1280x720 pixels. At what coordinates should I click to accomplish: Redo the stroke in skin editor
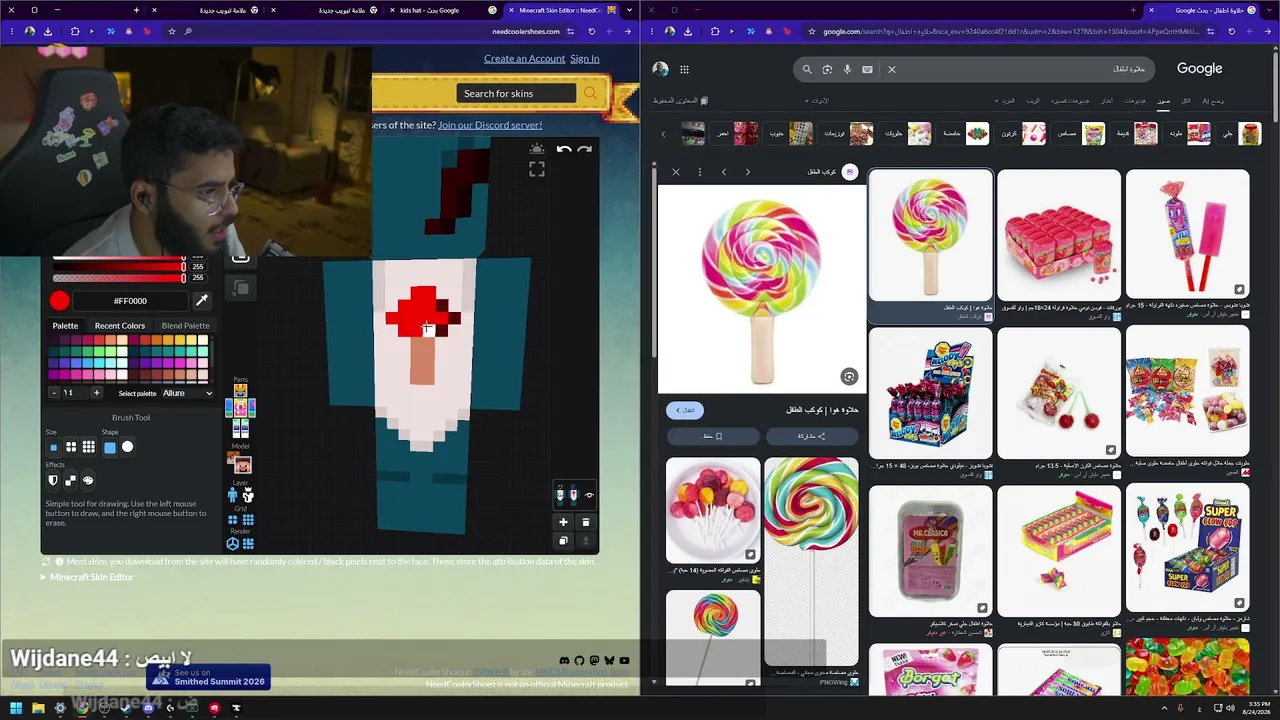tap(585, 150)
